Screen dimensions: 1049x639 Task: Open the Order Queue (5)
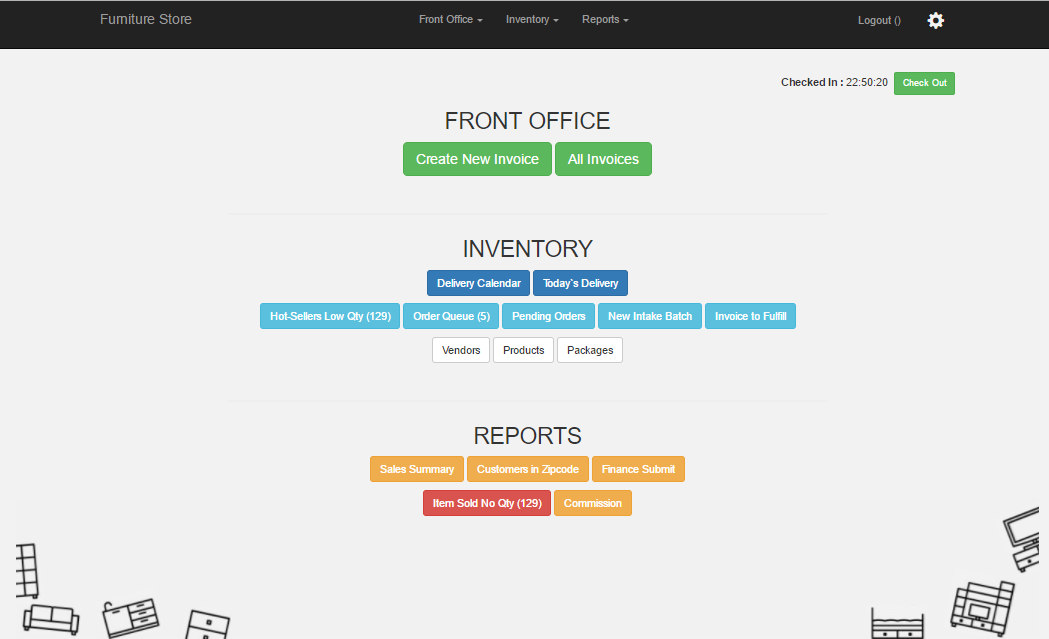point(451,316)
